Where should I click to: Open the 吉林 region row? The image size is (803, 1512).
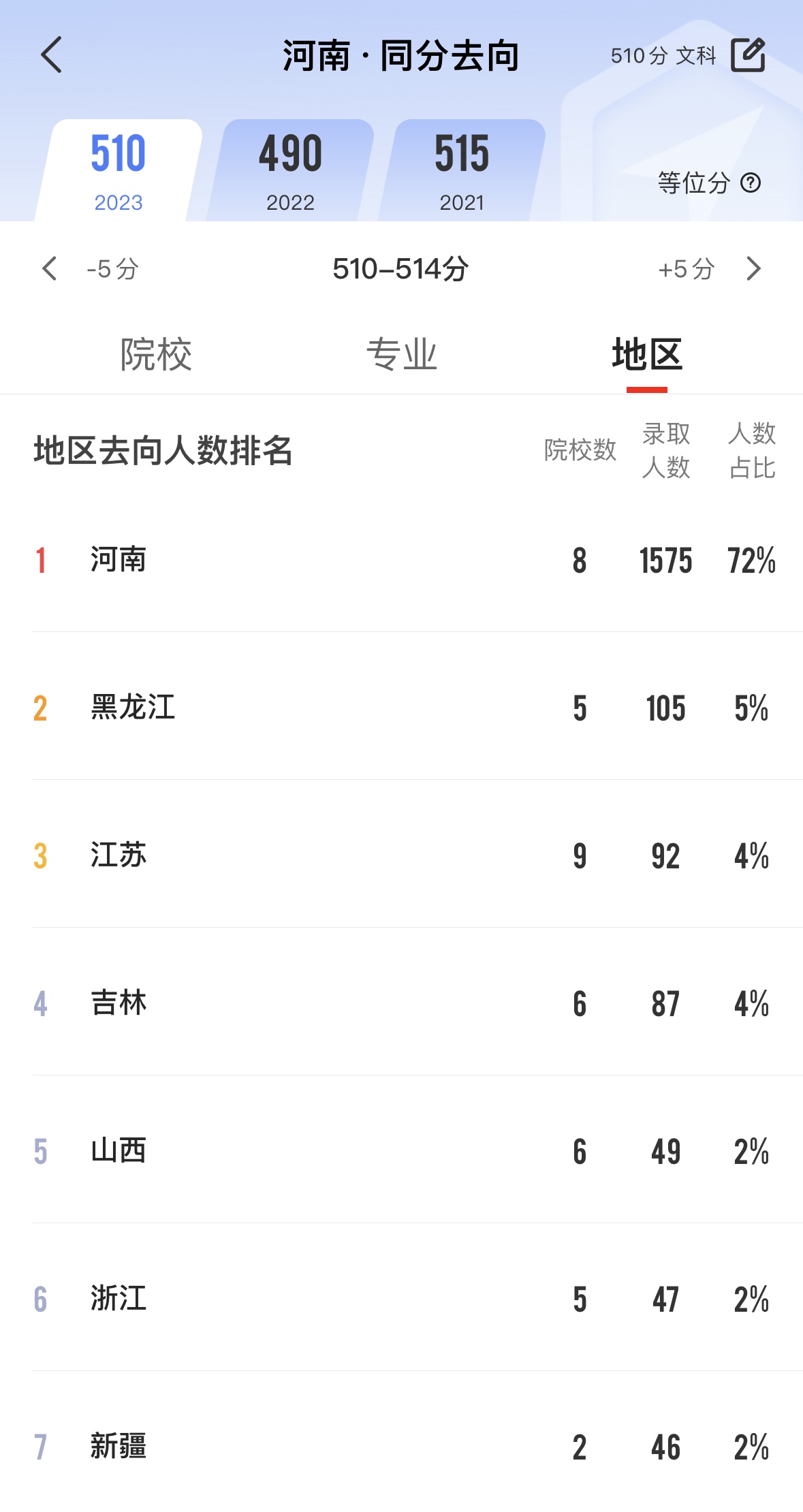click(402, 1003)
